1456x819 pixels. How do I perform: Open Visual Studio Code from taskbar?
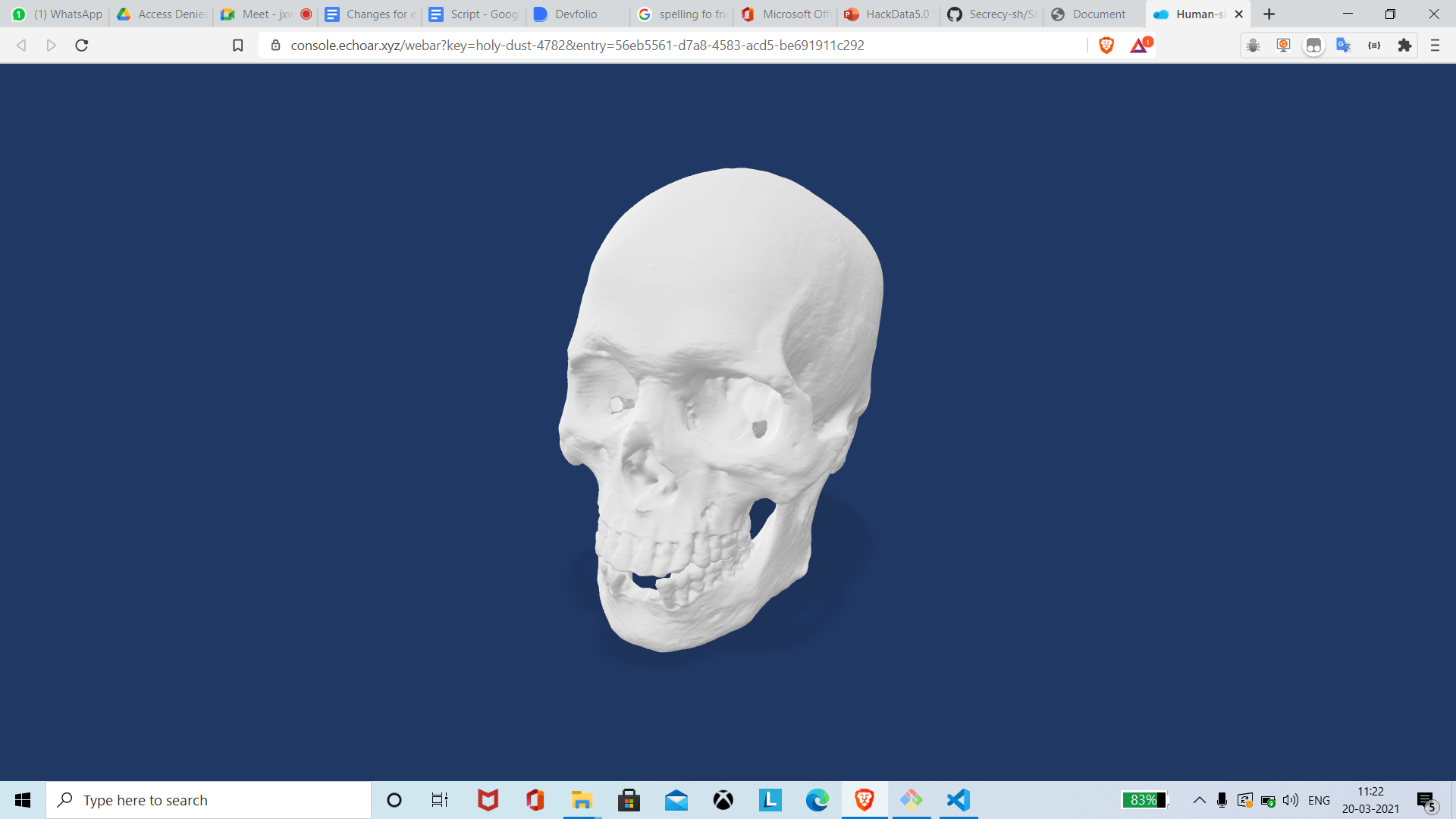[x=959, y=800]
